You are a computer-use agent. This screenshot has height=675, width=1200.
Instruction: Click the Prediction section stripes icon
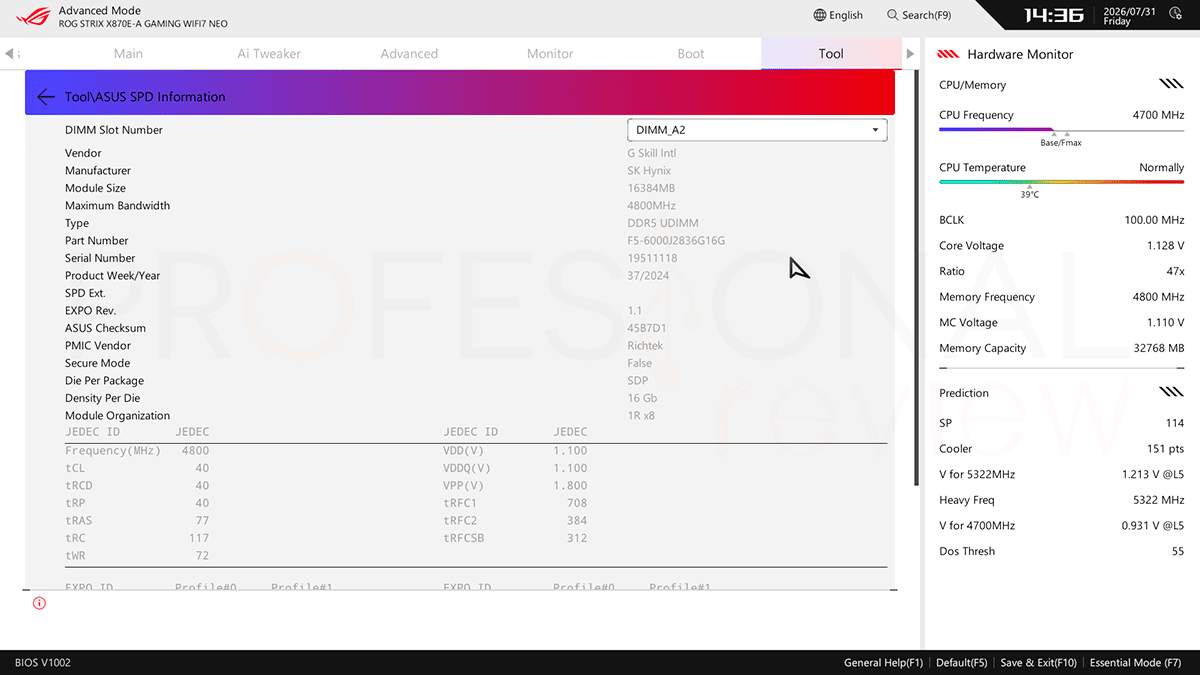(1171, 392)
